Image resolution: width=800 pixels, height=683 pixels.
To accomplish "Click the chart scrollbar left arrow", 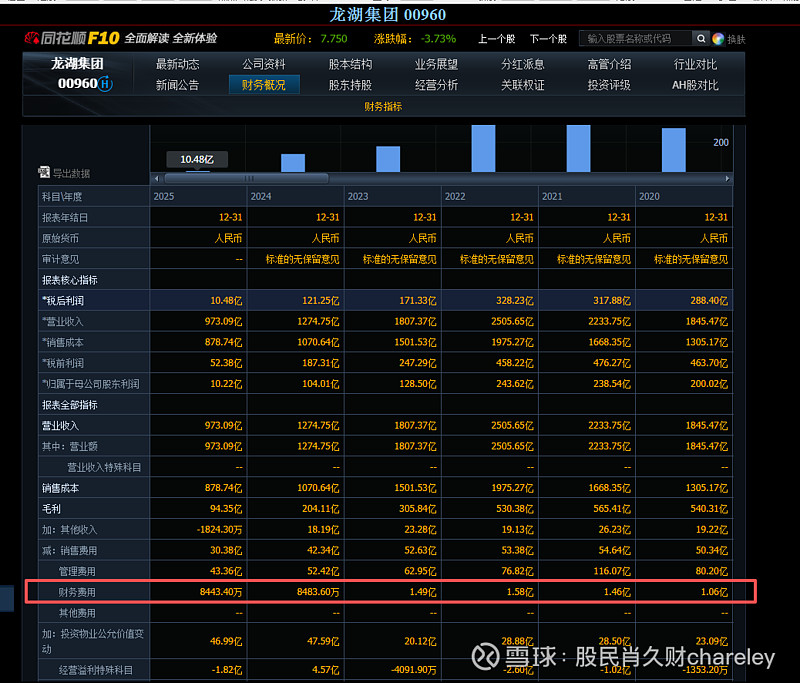I will tap(157, 179).
